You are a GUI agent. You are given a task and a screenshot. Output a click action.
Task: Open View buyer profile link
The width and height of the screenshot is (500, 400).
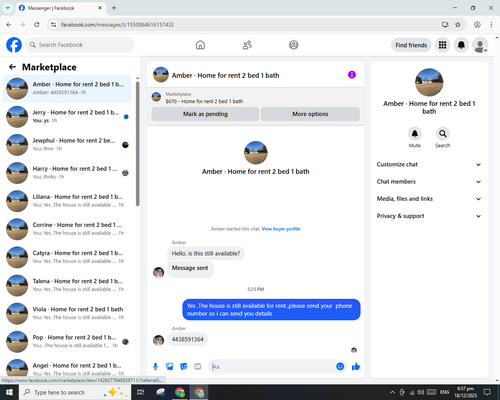tap(281, 229)
